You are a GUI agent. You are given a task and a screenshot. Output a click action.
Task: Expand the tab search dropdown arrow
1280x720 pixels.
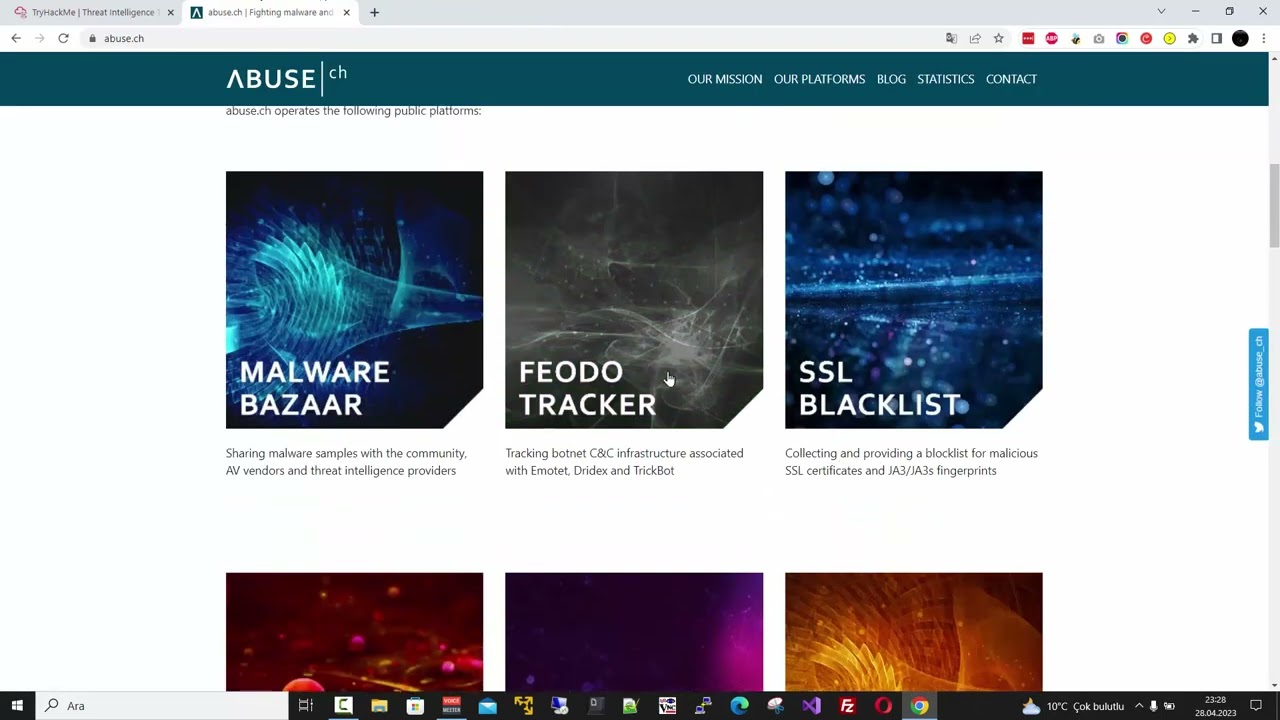[x=1161, y=11]
